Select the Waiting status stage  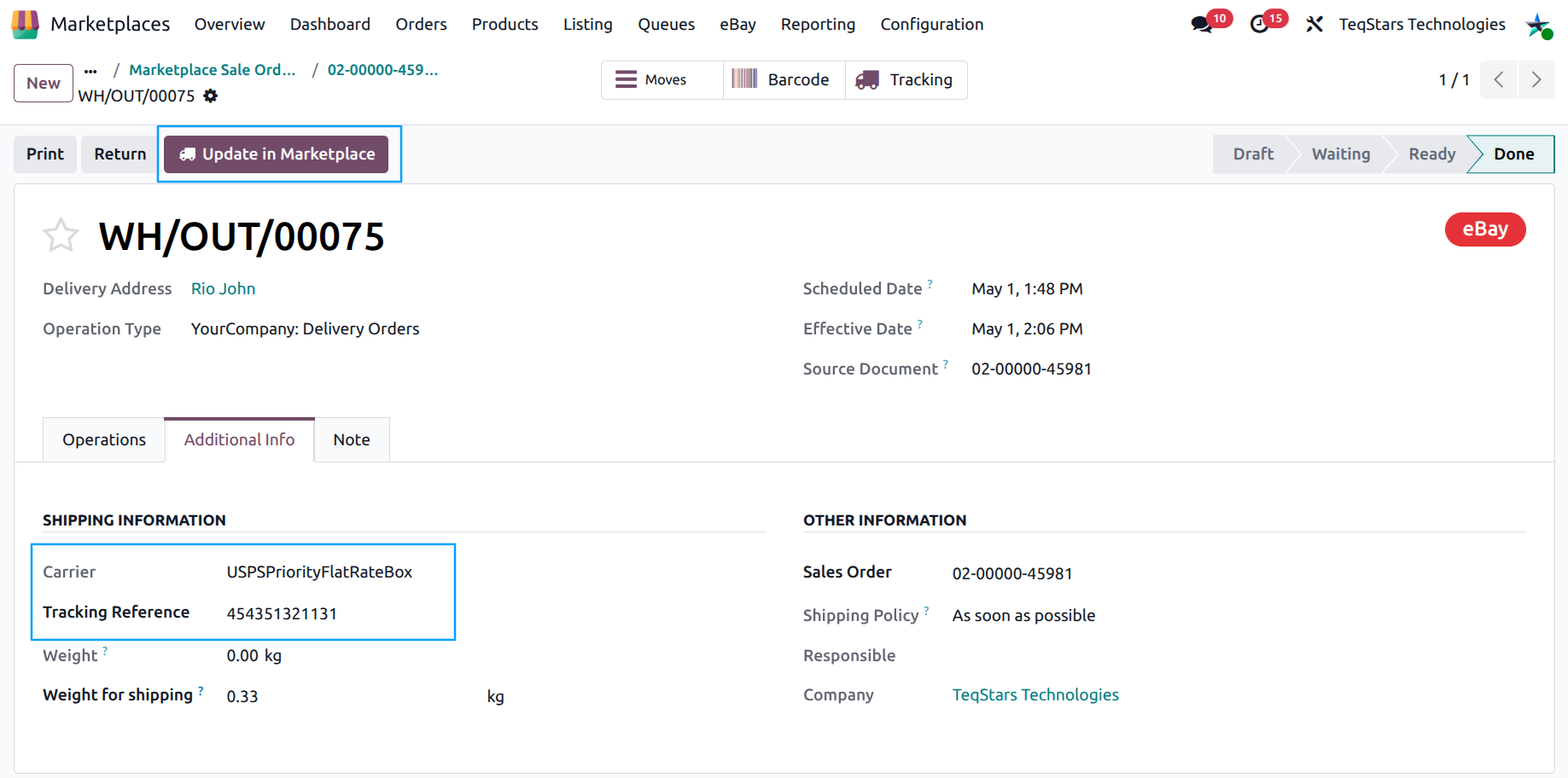[1341, 154]
